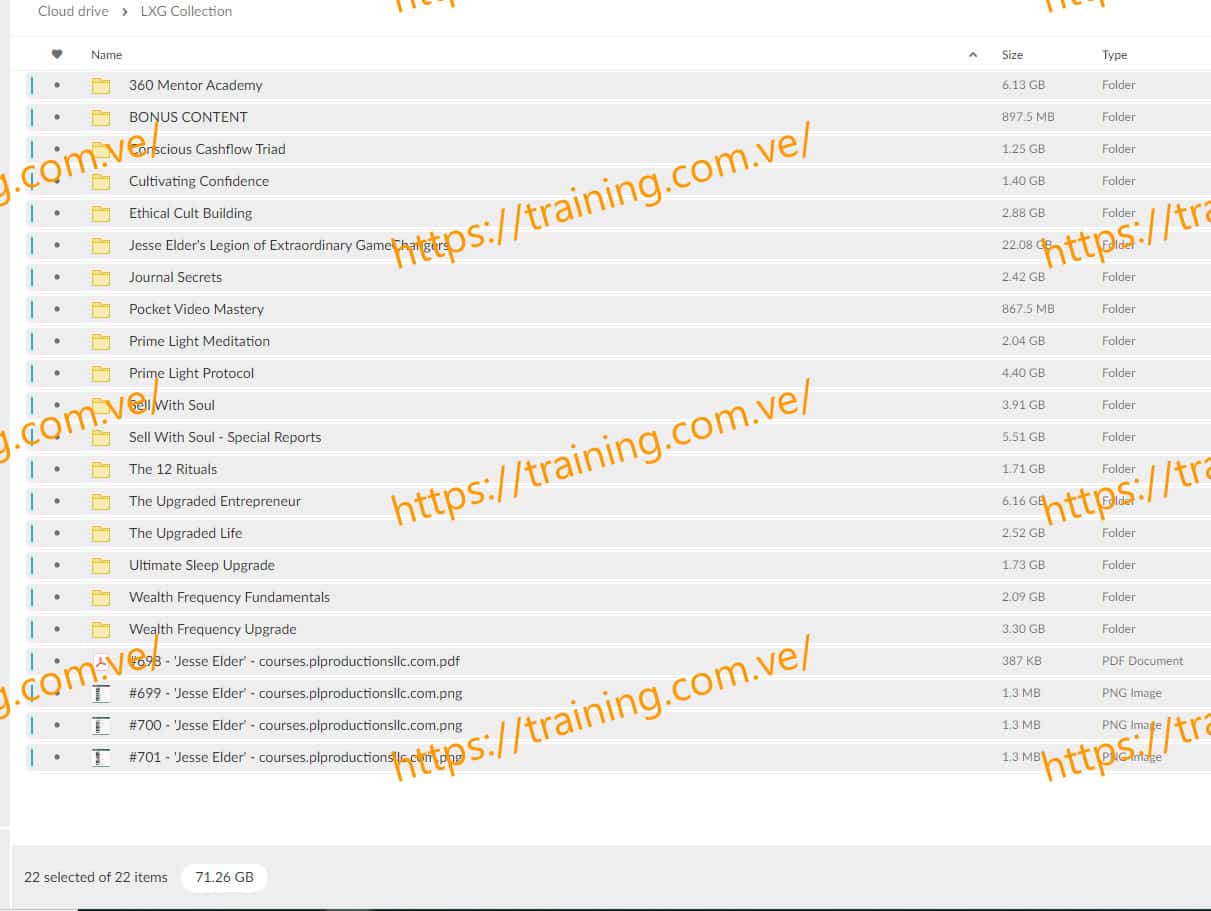Click the #700 Jesse Elder PNG thumbnail icon
Image resolution: width=1211 pixels, height=911 pixels.
(x=101, y=726)
